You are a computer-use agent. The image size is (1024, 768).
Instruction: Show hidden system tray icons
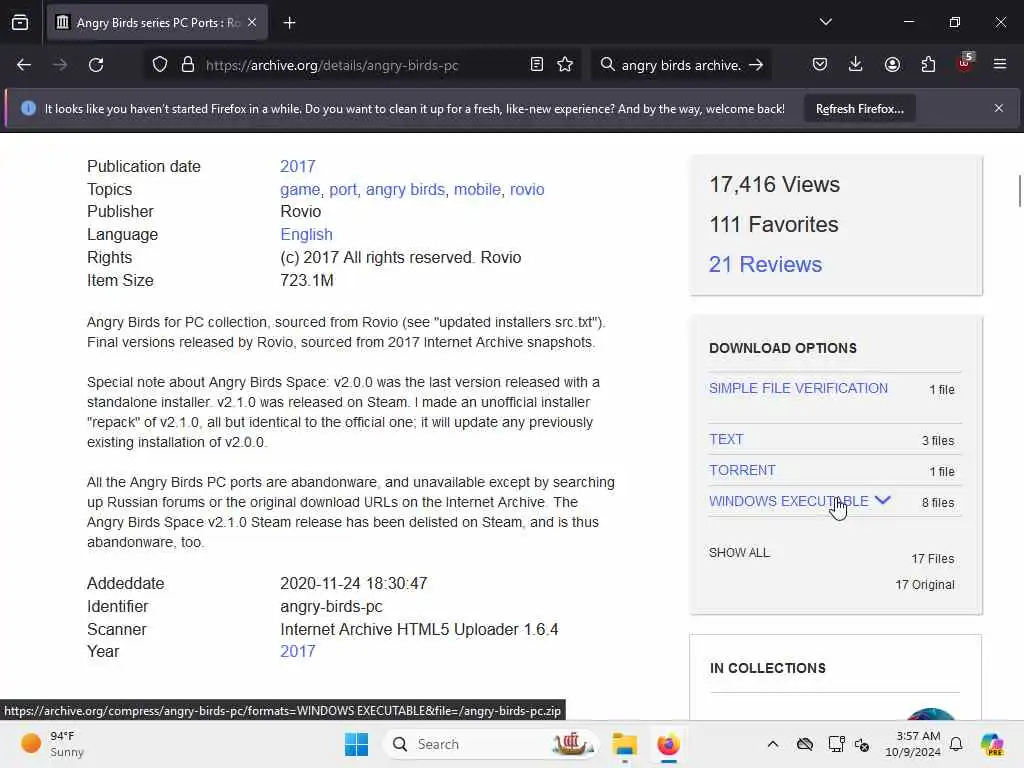pos(773,744)
